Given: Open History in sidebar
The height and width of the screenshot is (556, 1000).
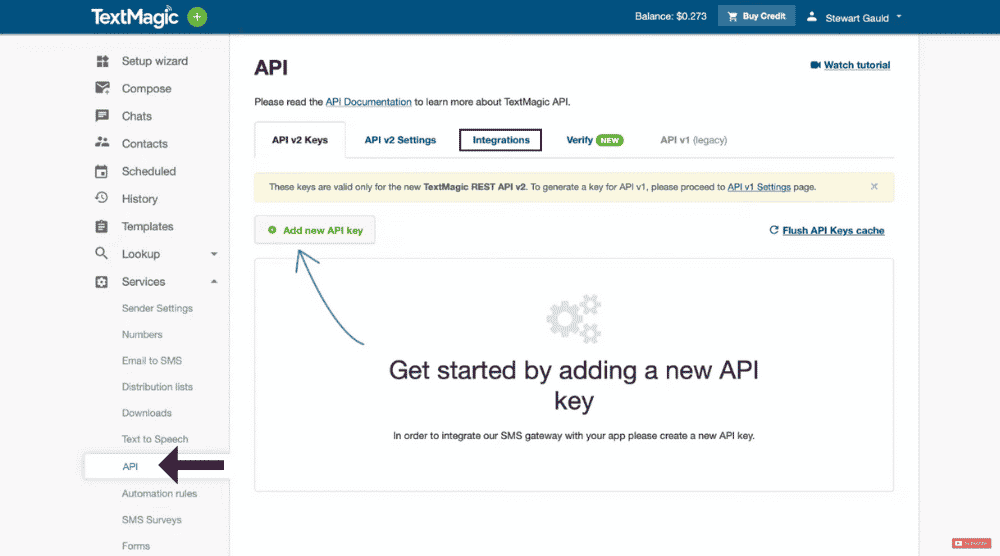Looking at the screenshot, I should pos(140,199).
